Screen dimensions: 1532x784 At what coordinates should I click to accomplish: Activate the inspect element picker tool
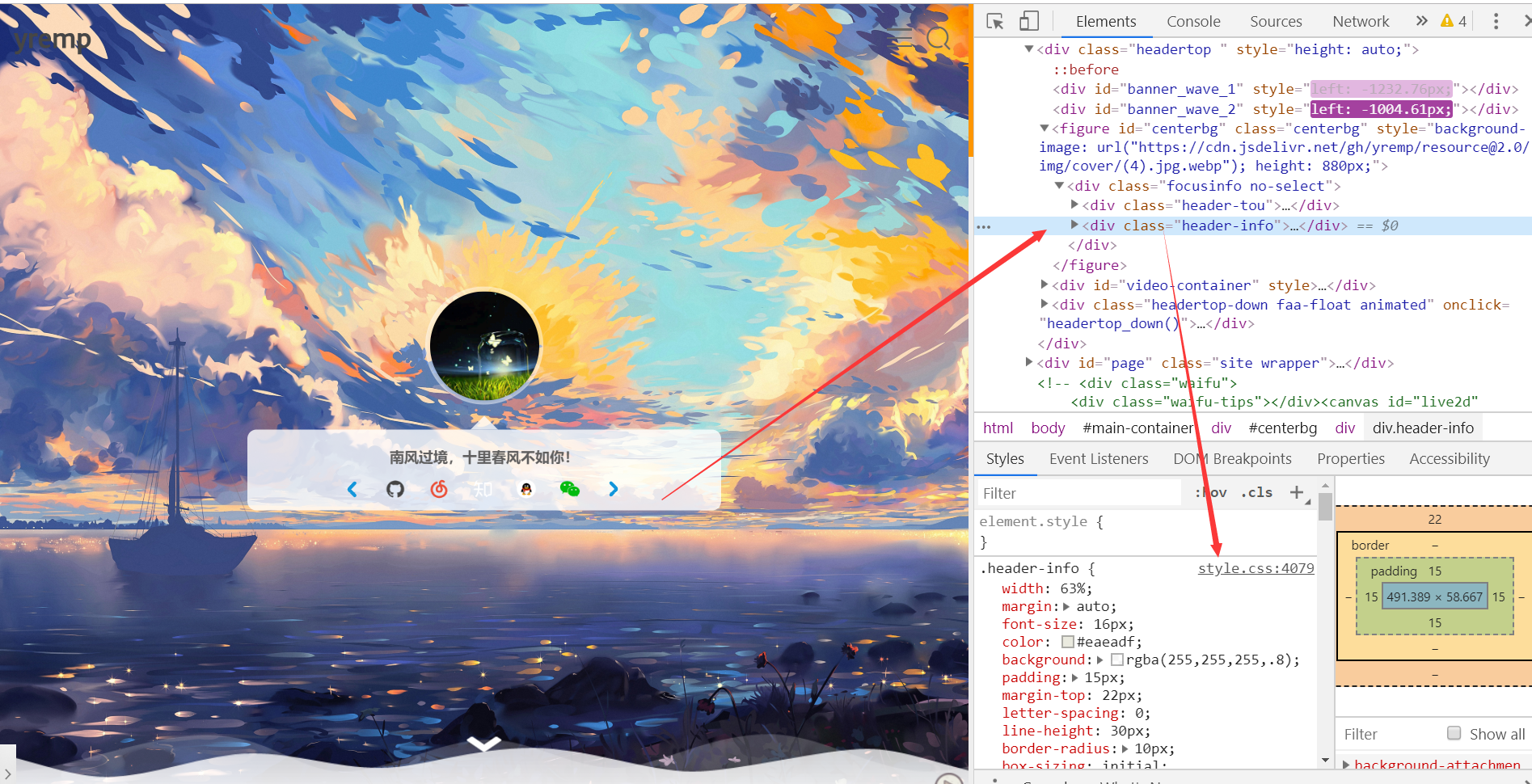(995, 22)
